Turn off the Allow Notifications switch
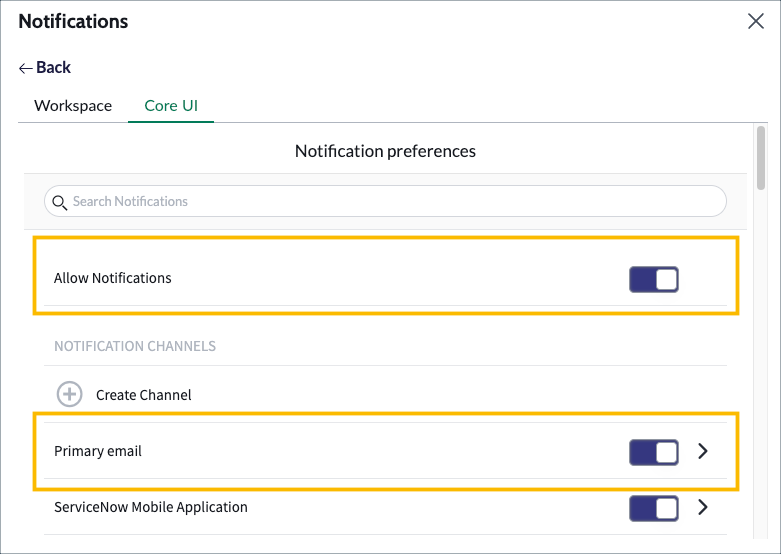This screenshot has width=781, height=554. click(654, 279)
